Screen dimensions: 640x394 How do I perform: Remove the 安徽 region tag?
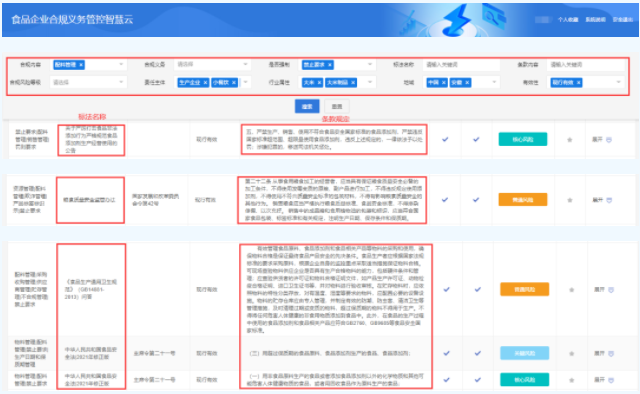[x=467, y=82]
